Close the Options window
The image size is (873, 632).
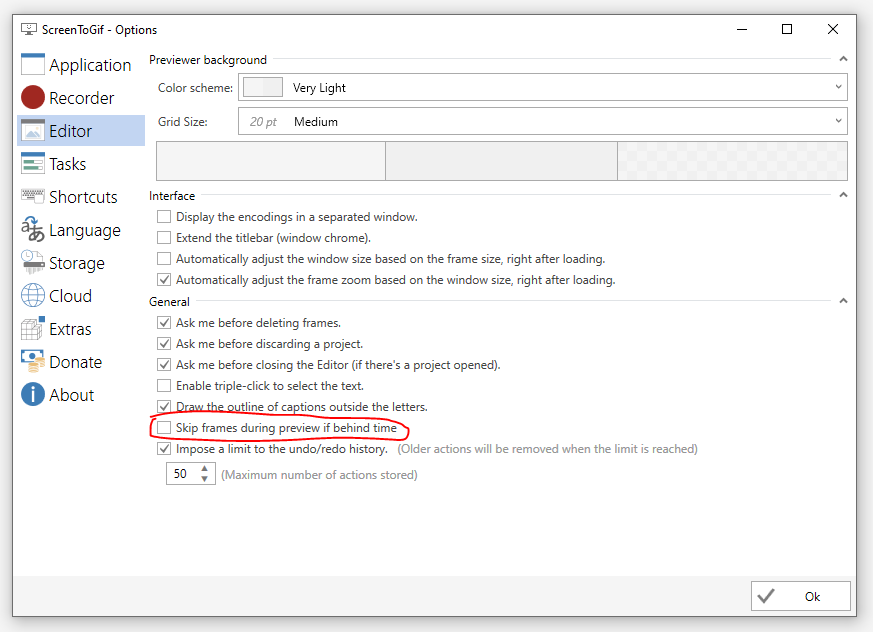click(x=833, y=29)
